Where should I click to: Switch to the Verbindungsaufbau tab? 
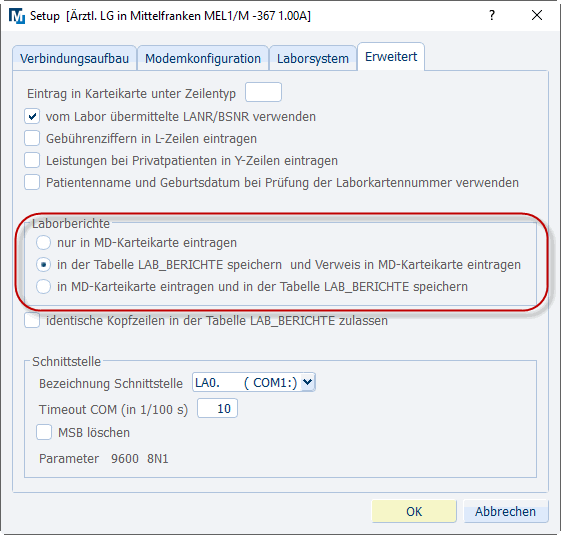74,58
